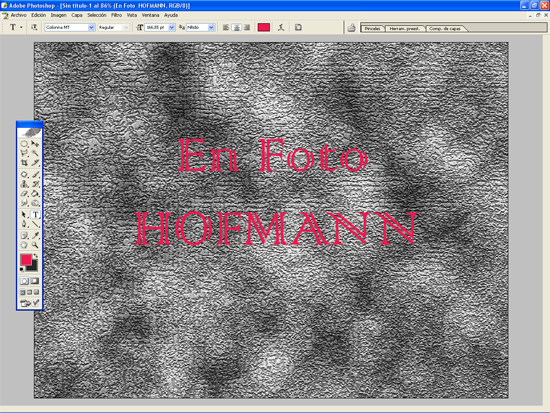Open the anti-aliasing Nítido dropdown
The image size is (550, 413).
click(x=211, y=27)
